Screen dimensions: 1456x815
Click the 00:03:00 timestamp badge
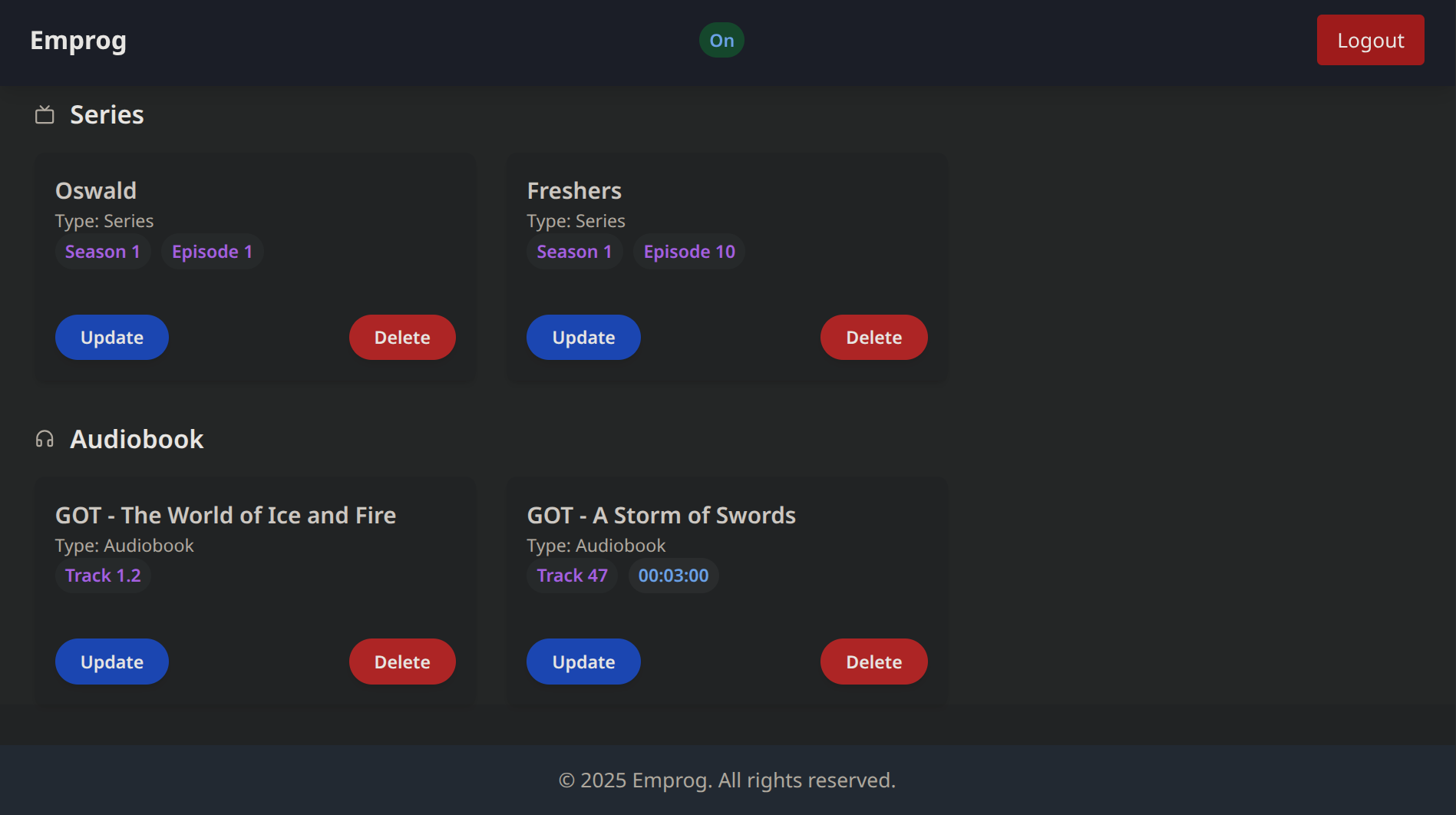point(673,576)
